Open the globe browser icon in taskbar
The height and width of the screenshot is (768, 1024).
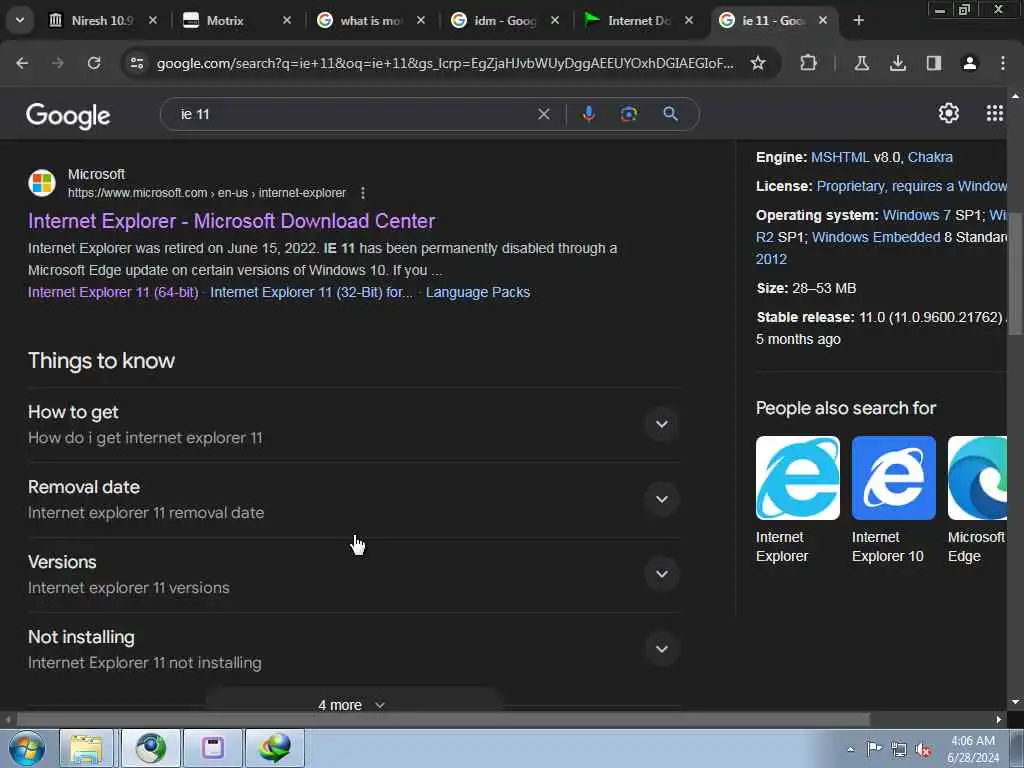[x=151, y=748]
